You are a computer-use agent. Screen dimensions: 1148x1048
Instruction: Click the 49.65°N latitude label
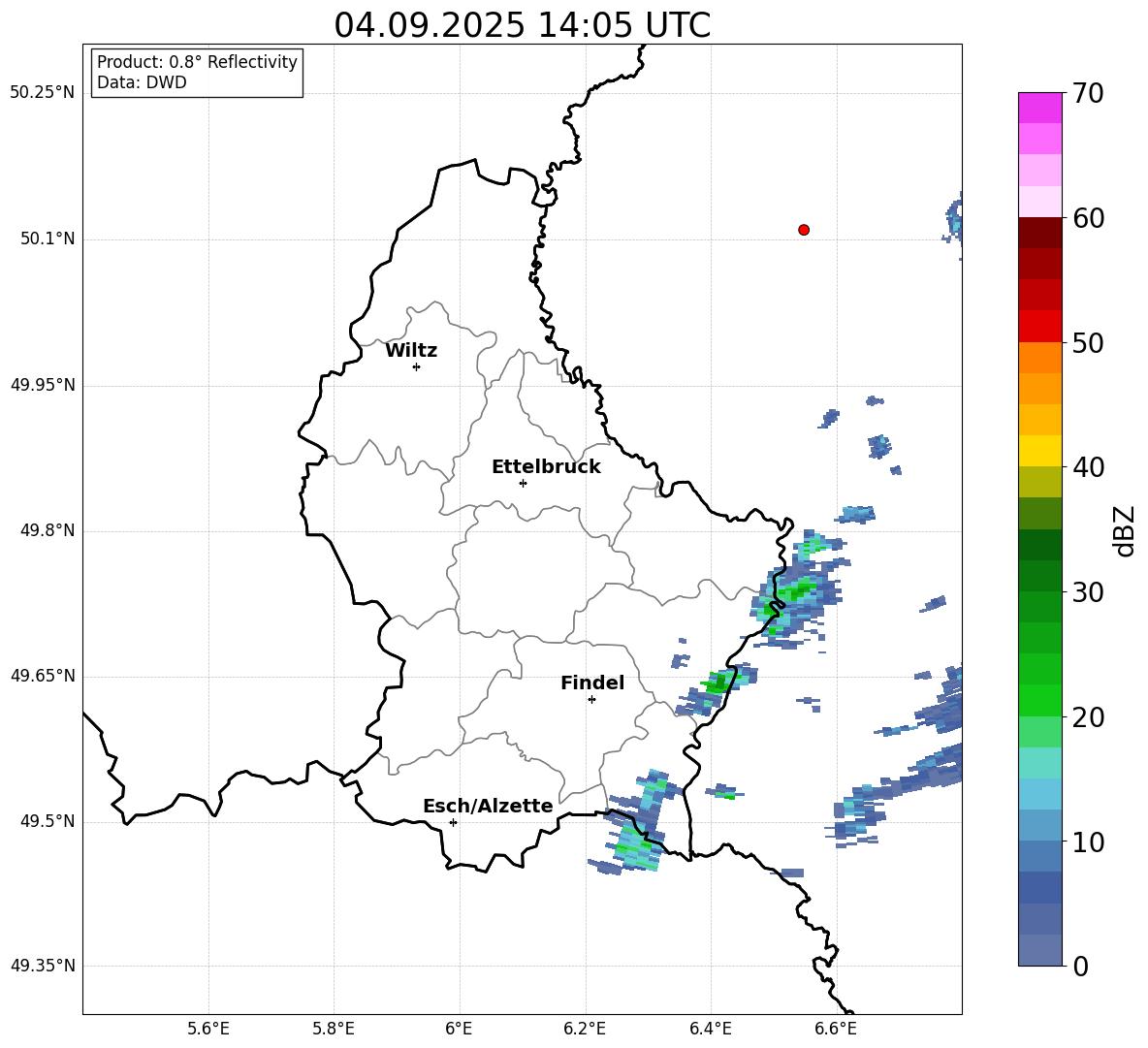pos(43,676)
